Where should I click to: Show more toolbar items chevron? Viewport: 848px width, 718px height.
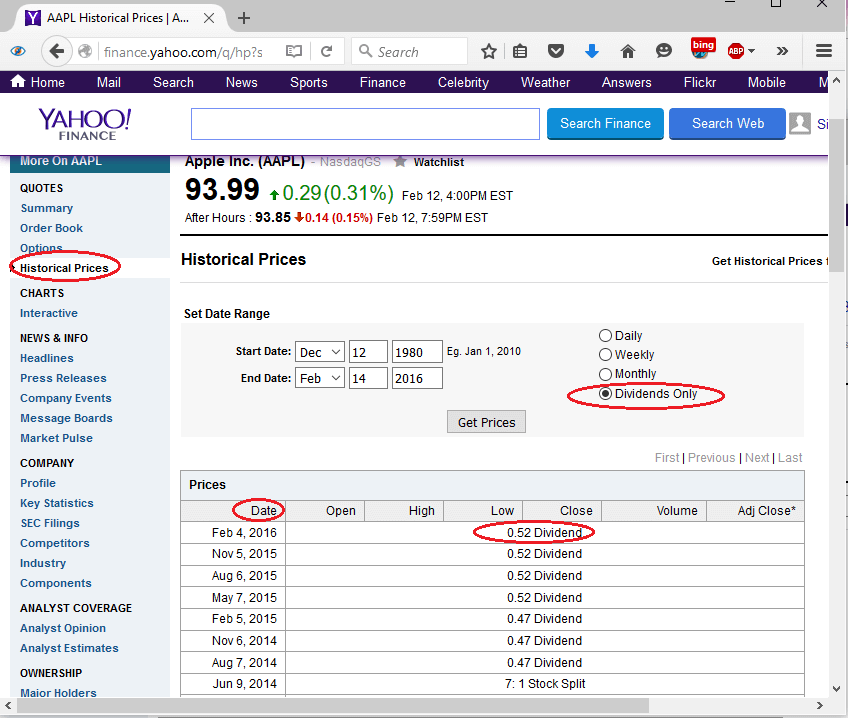[x=782, y=51]
